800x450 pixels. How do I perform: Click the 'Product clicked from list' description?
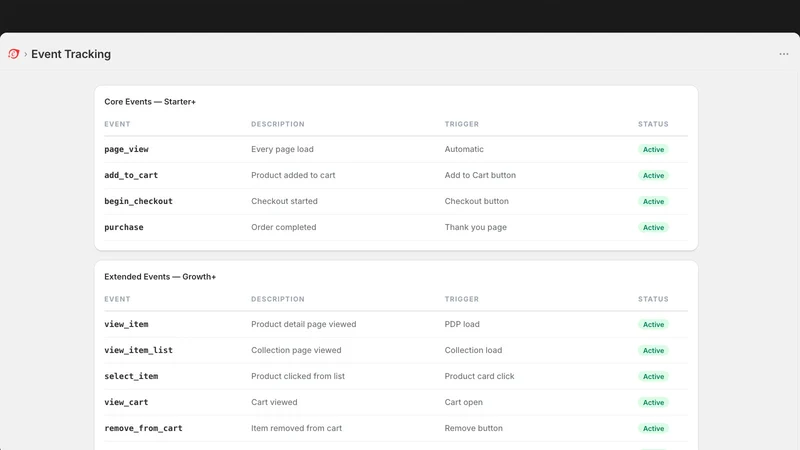coord(298,376)
